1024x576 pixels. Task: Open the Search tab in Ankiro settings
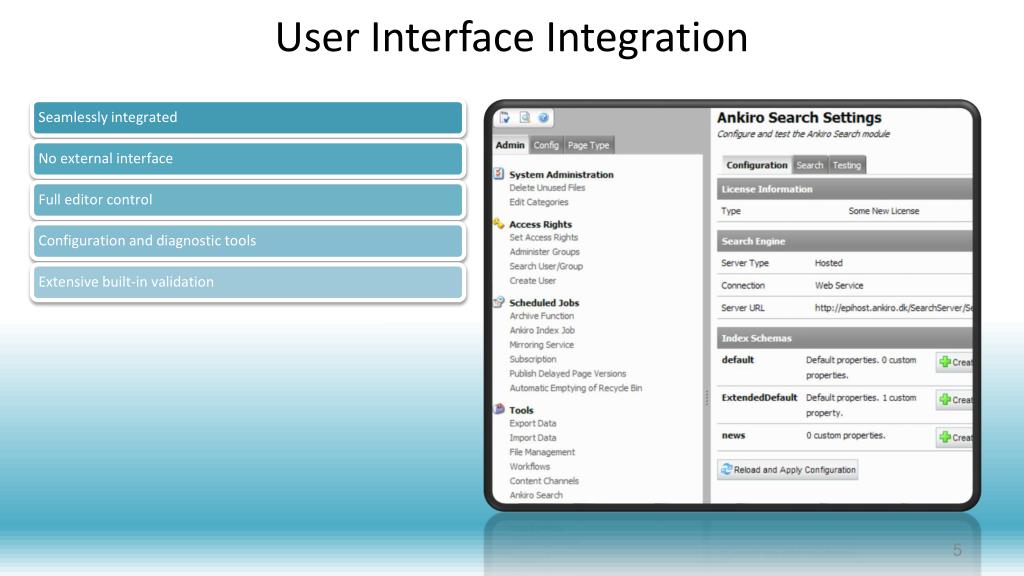tap(810, 165)
